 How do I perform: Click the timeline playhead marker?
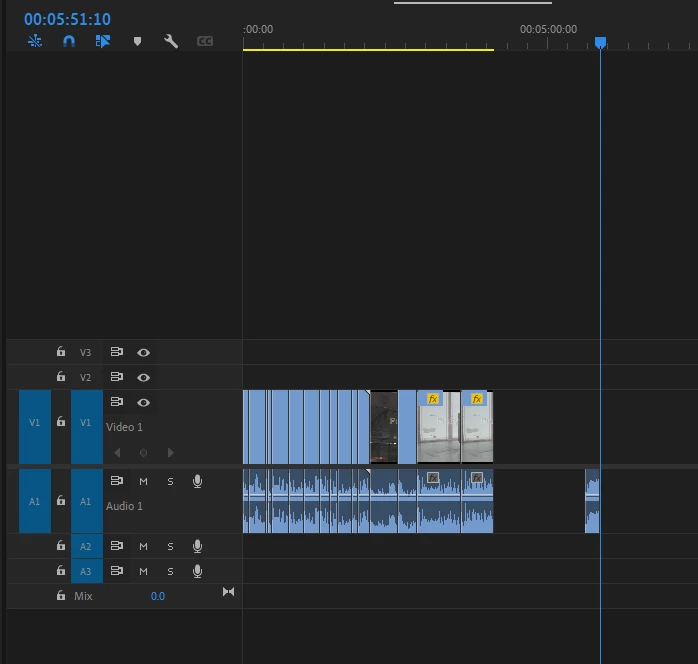600,43
